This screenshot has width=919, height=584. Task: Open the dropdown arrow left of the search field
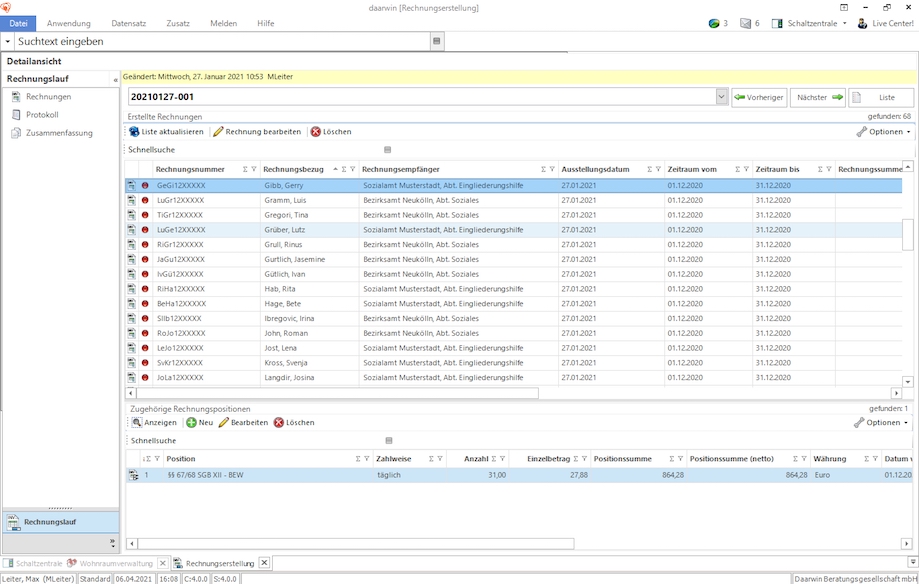tap(8, 42)
